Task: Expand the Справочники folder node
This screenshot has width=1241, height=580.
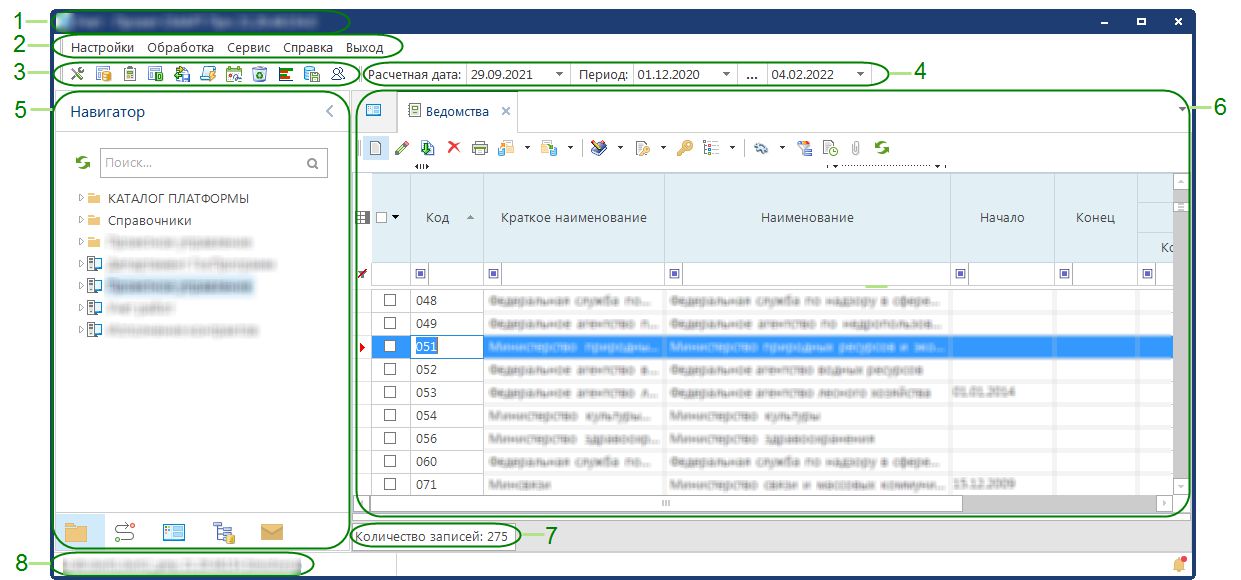Action: pyautogui.click(x=81, y=220)
